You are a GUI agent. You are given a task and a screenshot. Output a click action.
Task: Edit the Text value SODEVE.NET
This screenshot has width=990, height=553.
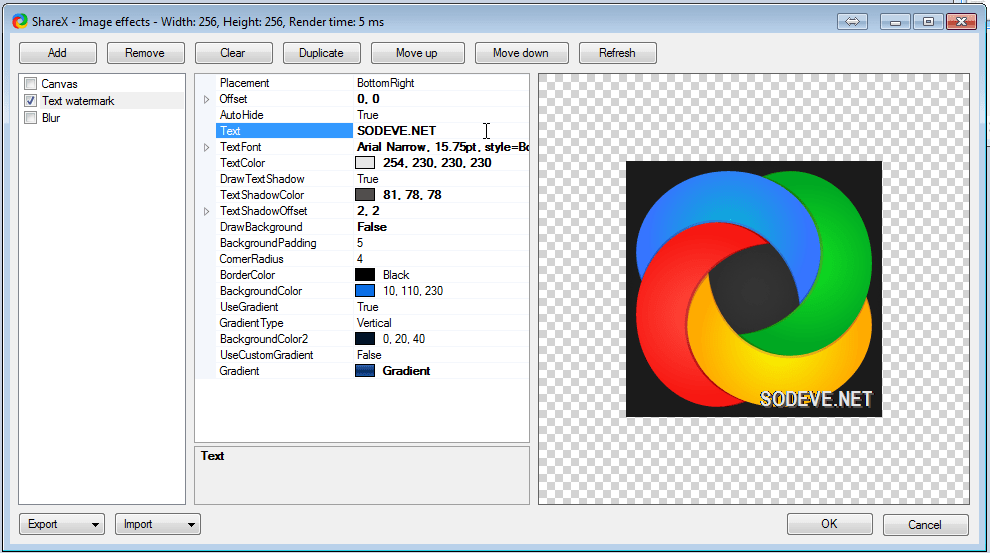point(397,131)
